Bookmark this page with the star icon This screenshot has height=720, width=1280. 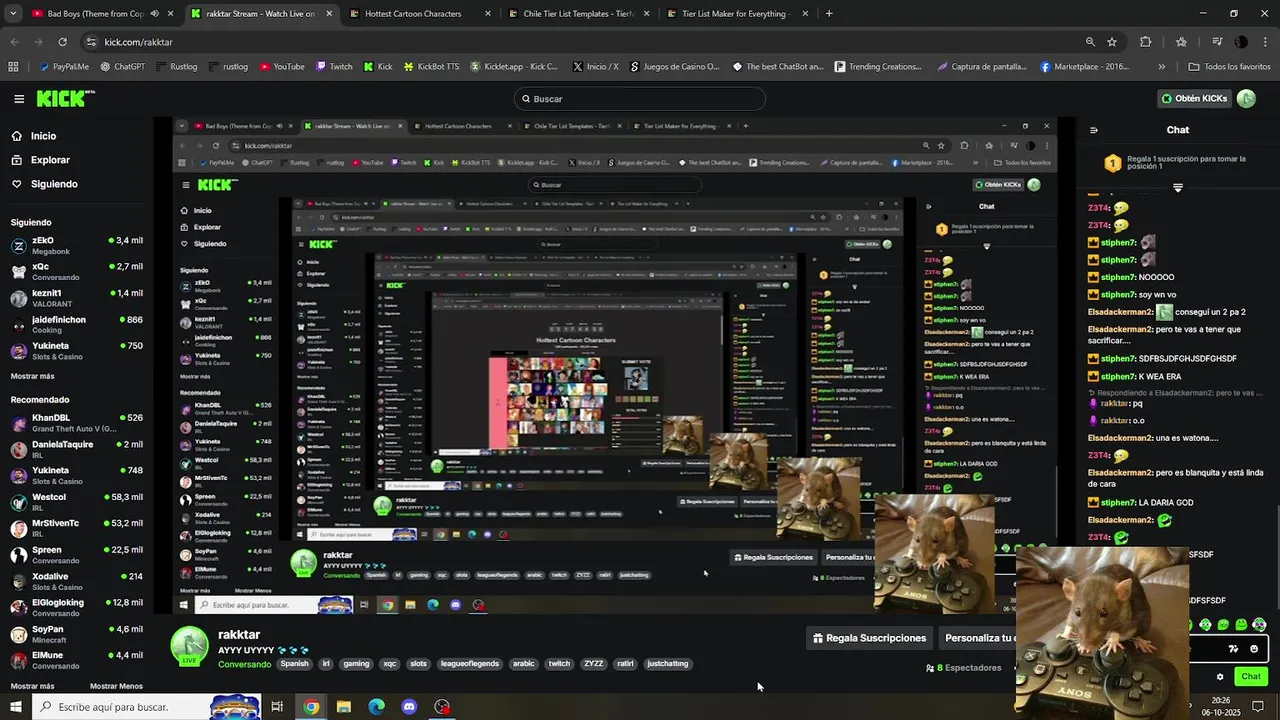(1112, 42)
